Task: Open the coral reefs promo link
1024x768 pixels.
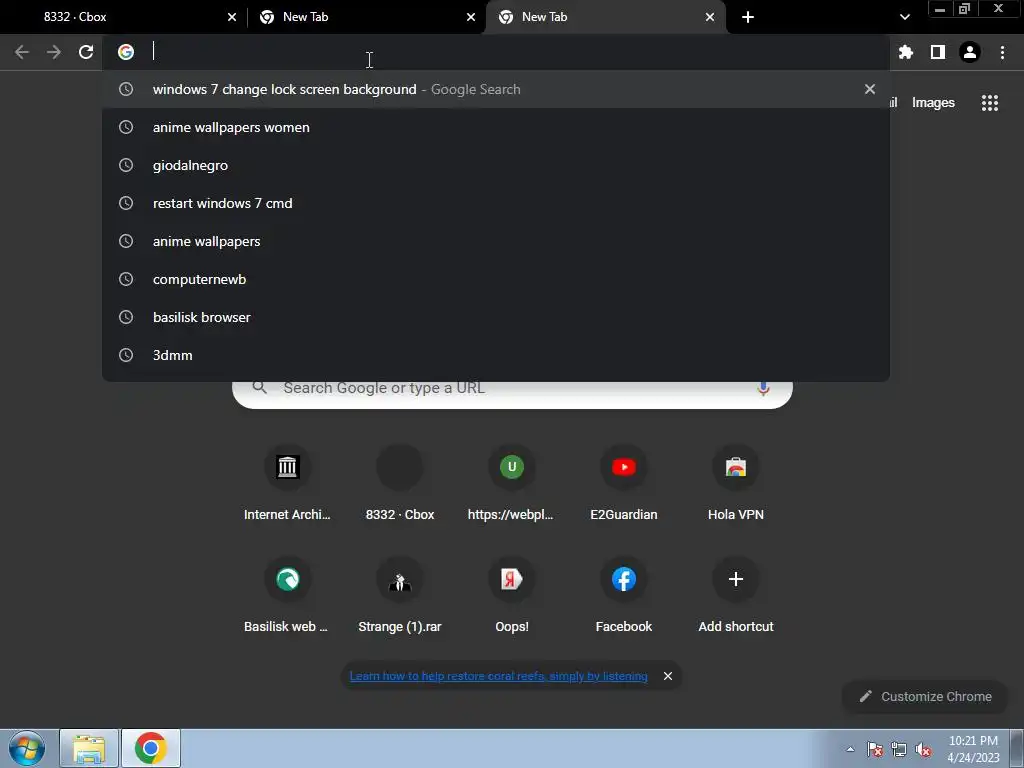Action: point(498,676)
